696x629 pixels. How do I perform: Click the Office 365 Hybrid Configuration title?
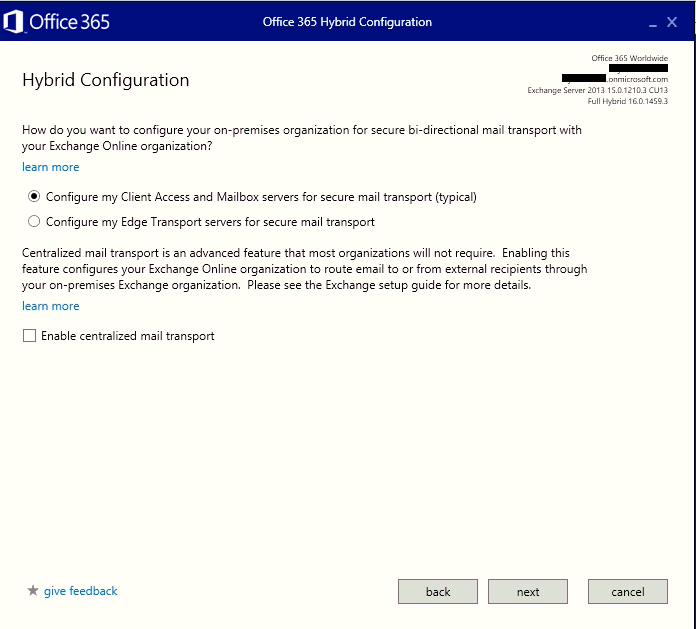tap(347, 22)
